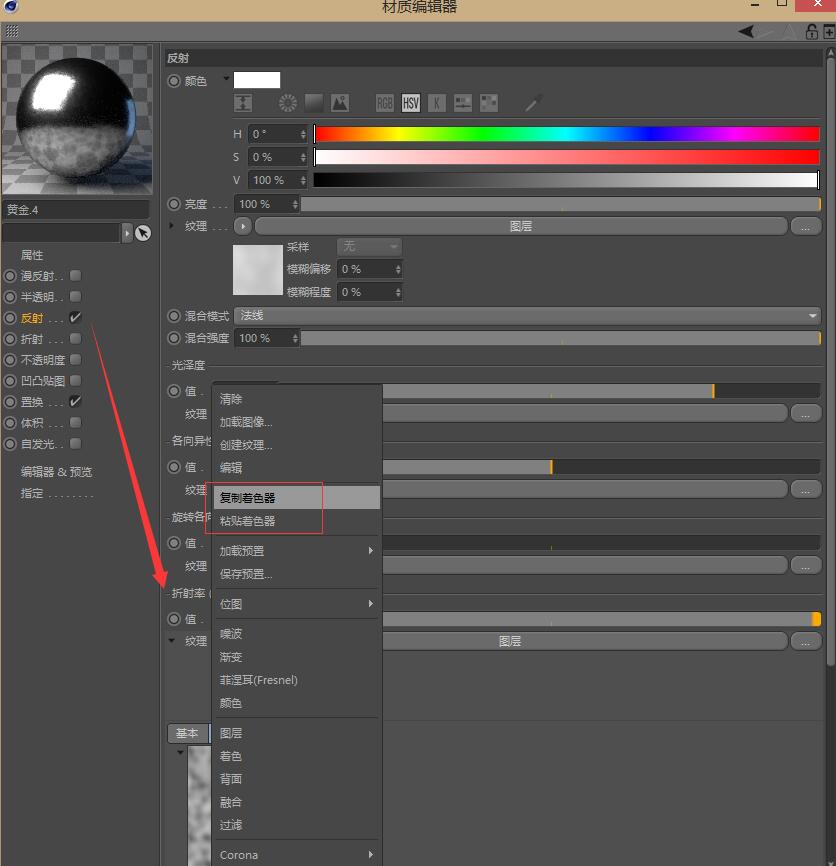Click the white 颜色 color swatch
Viewport: 836px width, 866px height.
click(x=257, y=80)
